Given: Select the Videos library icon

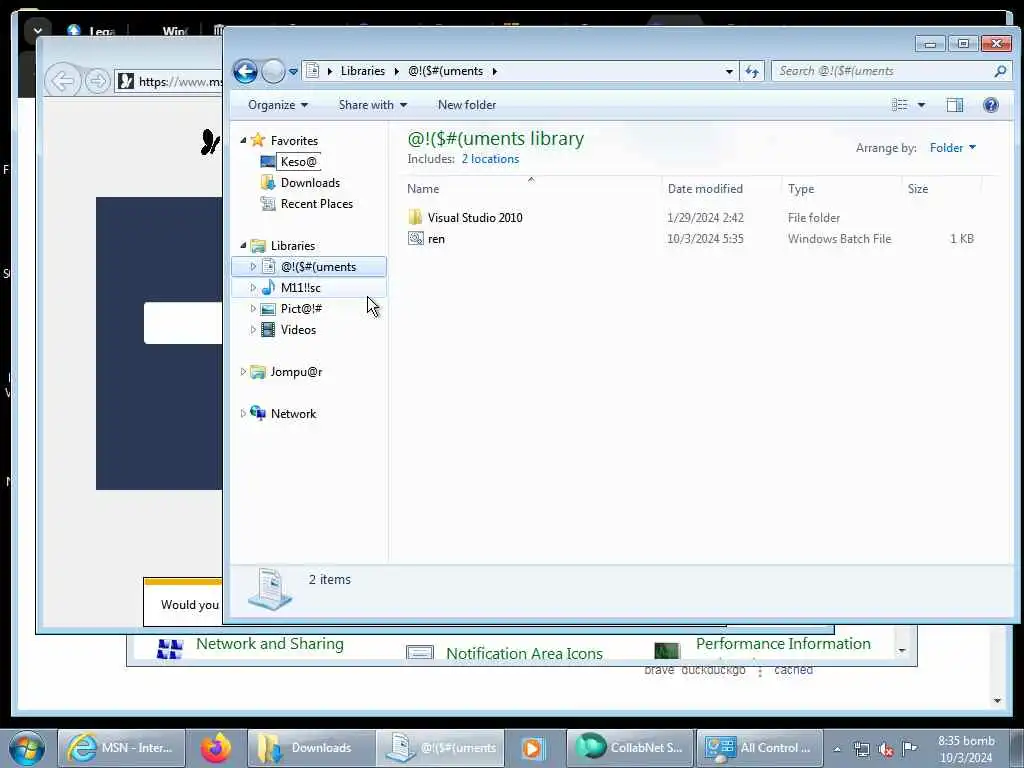Looking at the screenshot, I should pos(268,330).
